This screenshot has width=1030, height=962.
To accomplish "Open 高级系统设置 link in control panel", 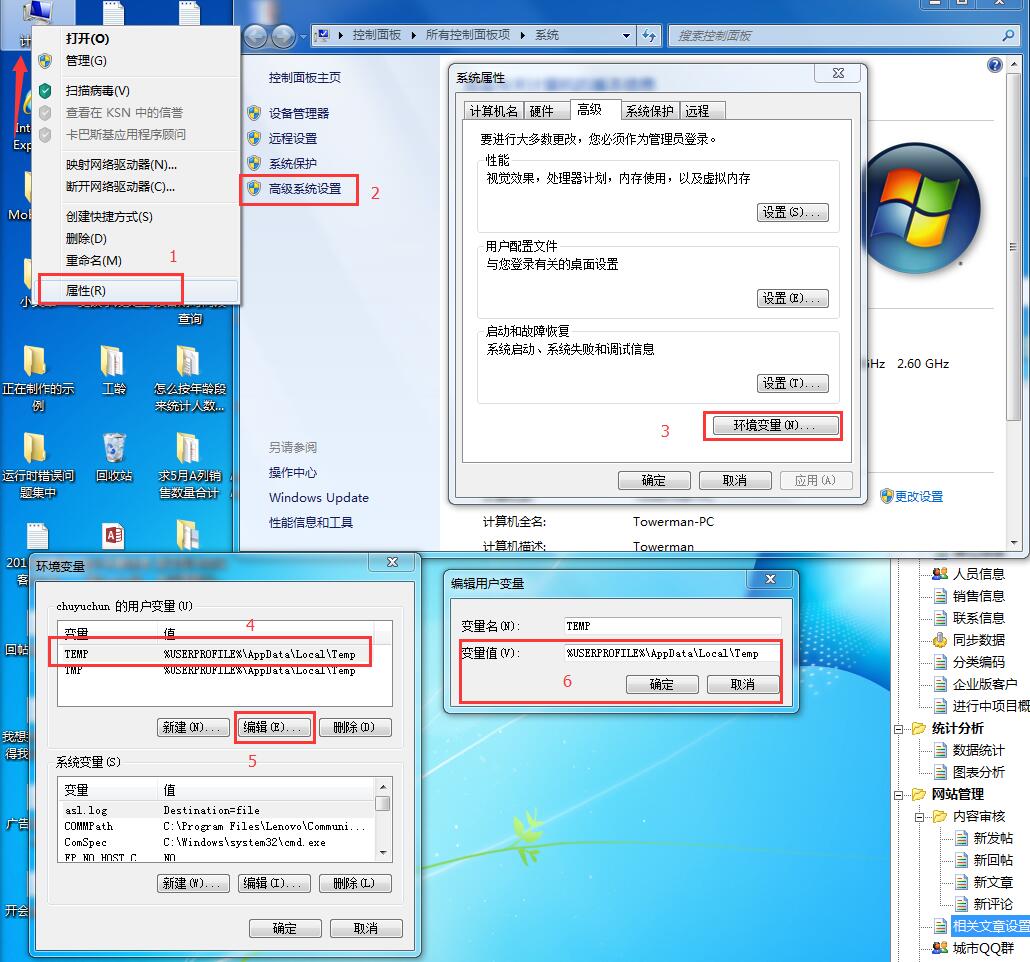I will 305,189.
